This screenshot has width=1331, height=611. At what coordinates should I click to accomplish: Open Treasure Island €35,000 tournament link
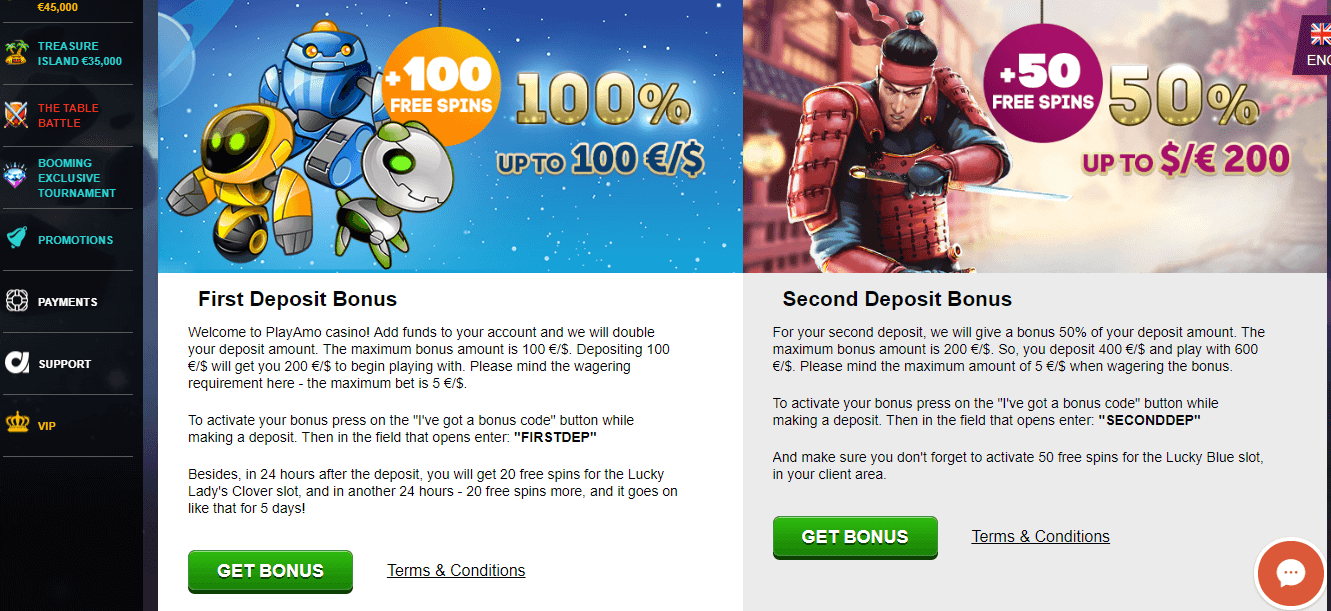click(x=80, y=53)
